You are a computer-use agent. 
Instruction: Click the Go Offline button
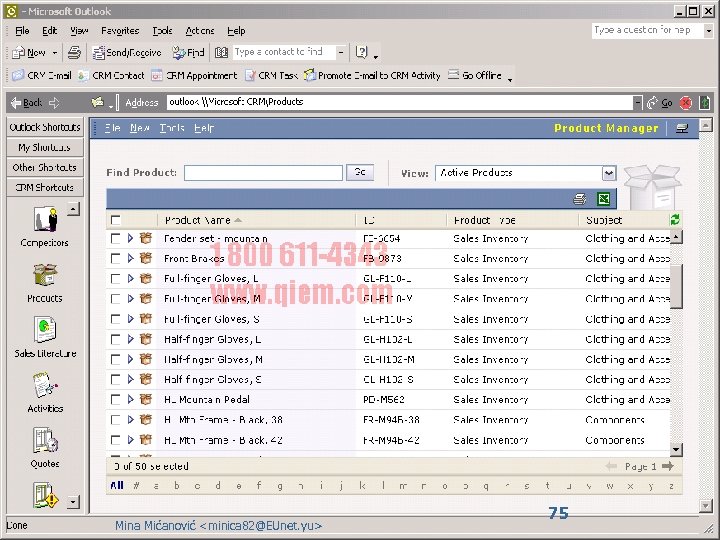(475, 75)
